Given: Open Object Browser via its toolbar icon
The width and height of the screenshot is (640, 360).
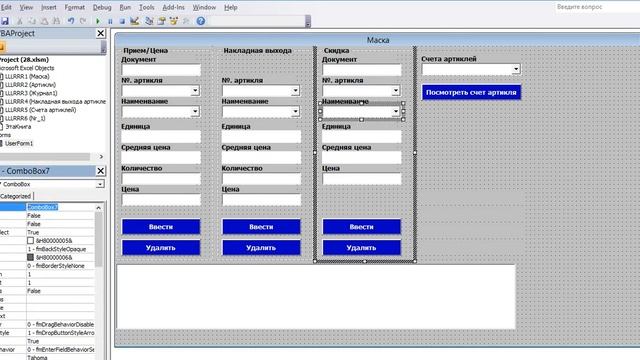Looking at the screenshot, I should click(174, 21).
